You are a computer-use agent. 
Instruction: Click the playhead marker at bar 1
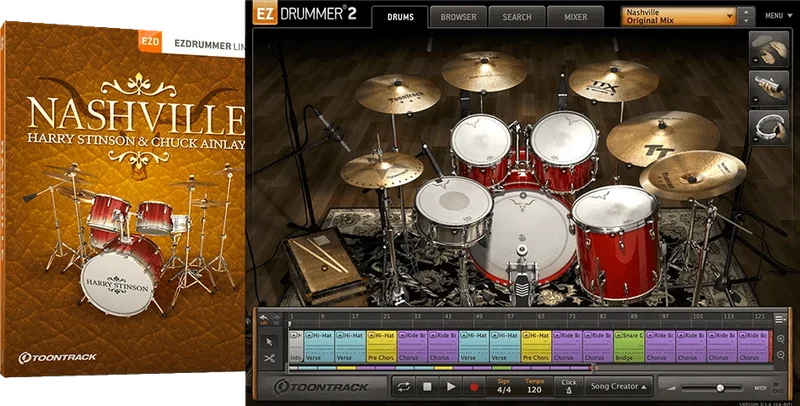point(289,323)
